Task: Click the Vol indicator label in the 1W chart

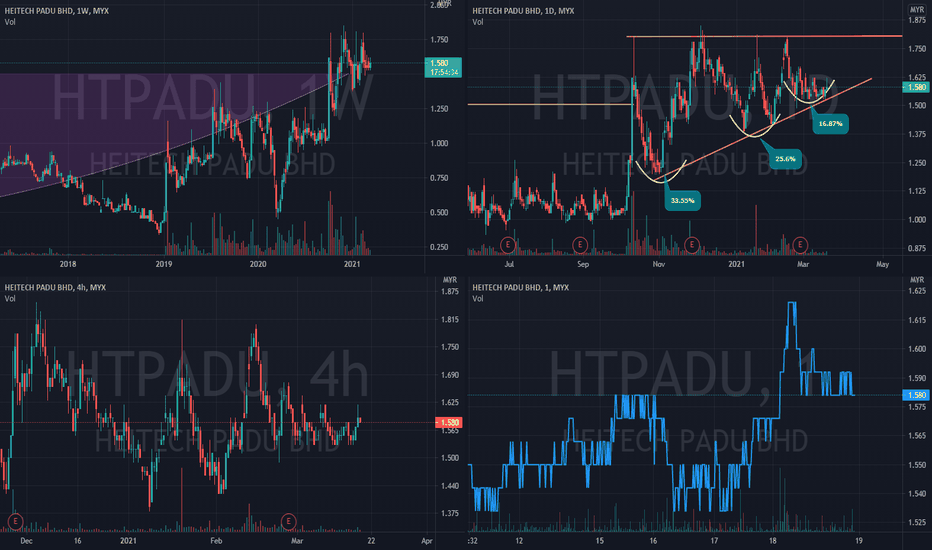Action: click(x=10, y=22)
